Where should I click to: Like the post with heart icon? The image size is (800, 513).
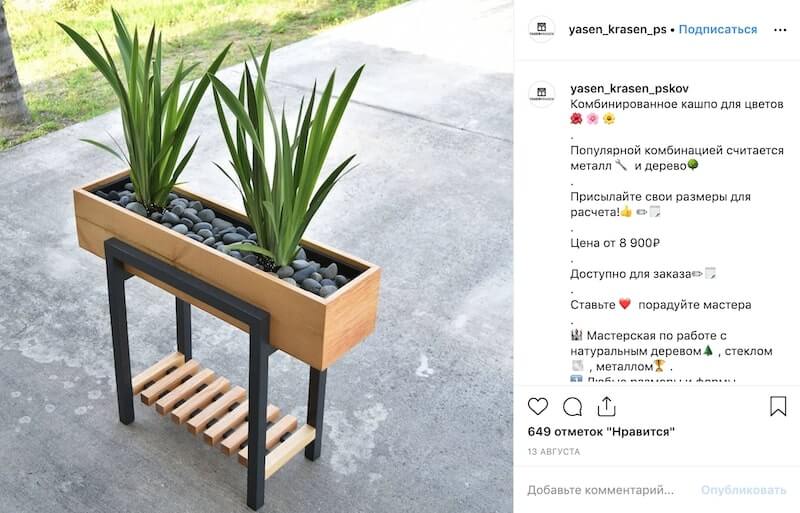[x=538, y=407]
